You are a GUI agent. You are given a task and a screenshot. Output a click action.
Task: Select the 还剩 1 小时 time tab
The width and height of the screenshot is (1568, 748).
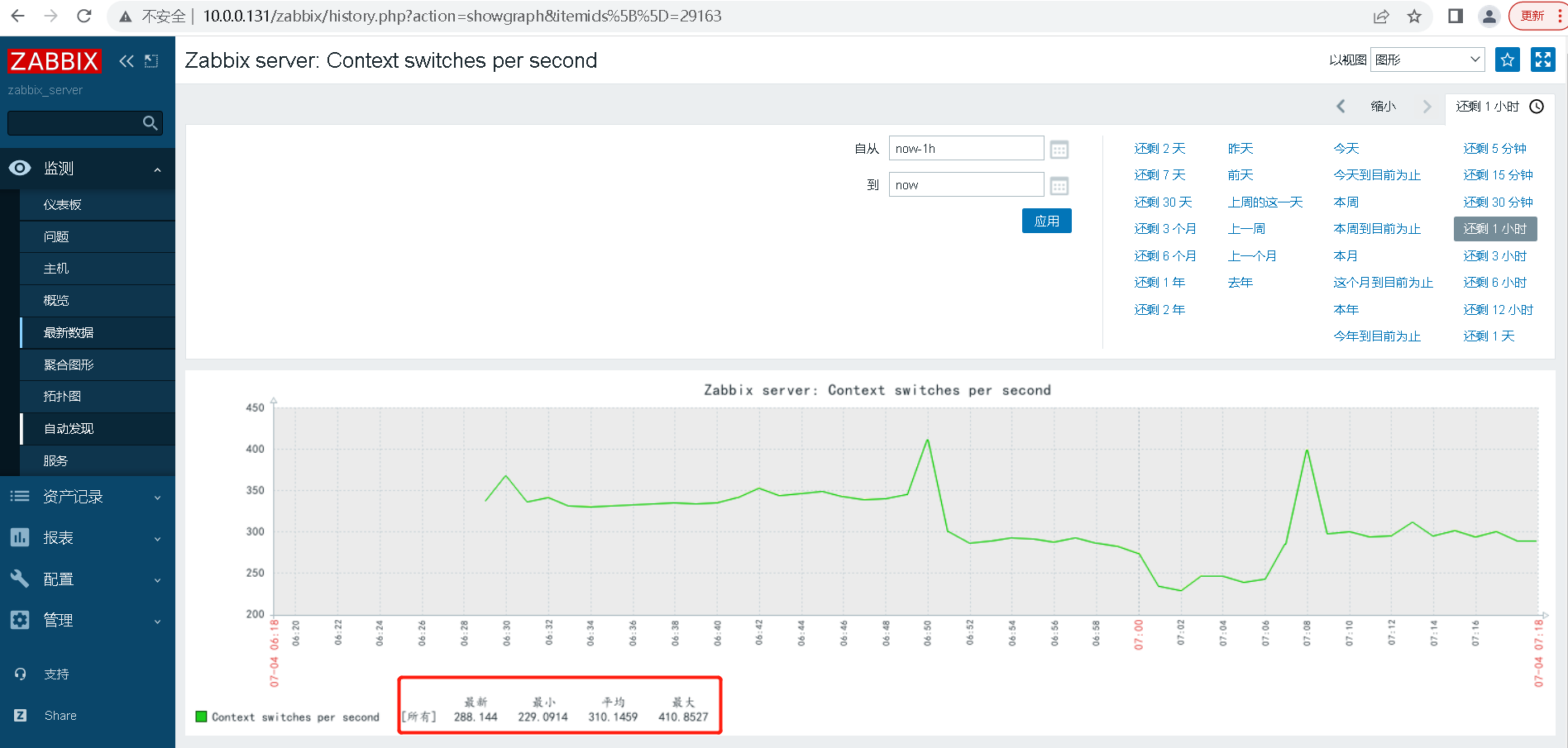[x=1499, y=107]
